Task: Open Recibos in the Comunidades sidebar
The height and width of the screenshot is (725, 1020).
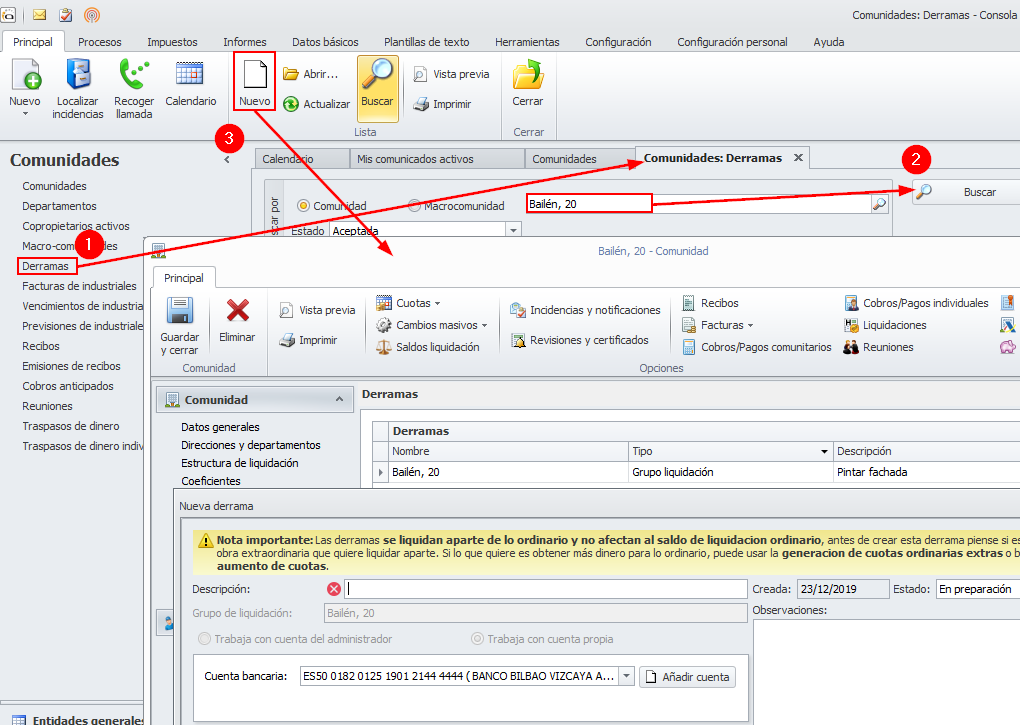Action: [41, 346]
